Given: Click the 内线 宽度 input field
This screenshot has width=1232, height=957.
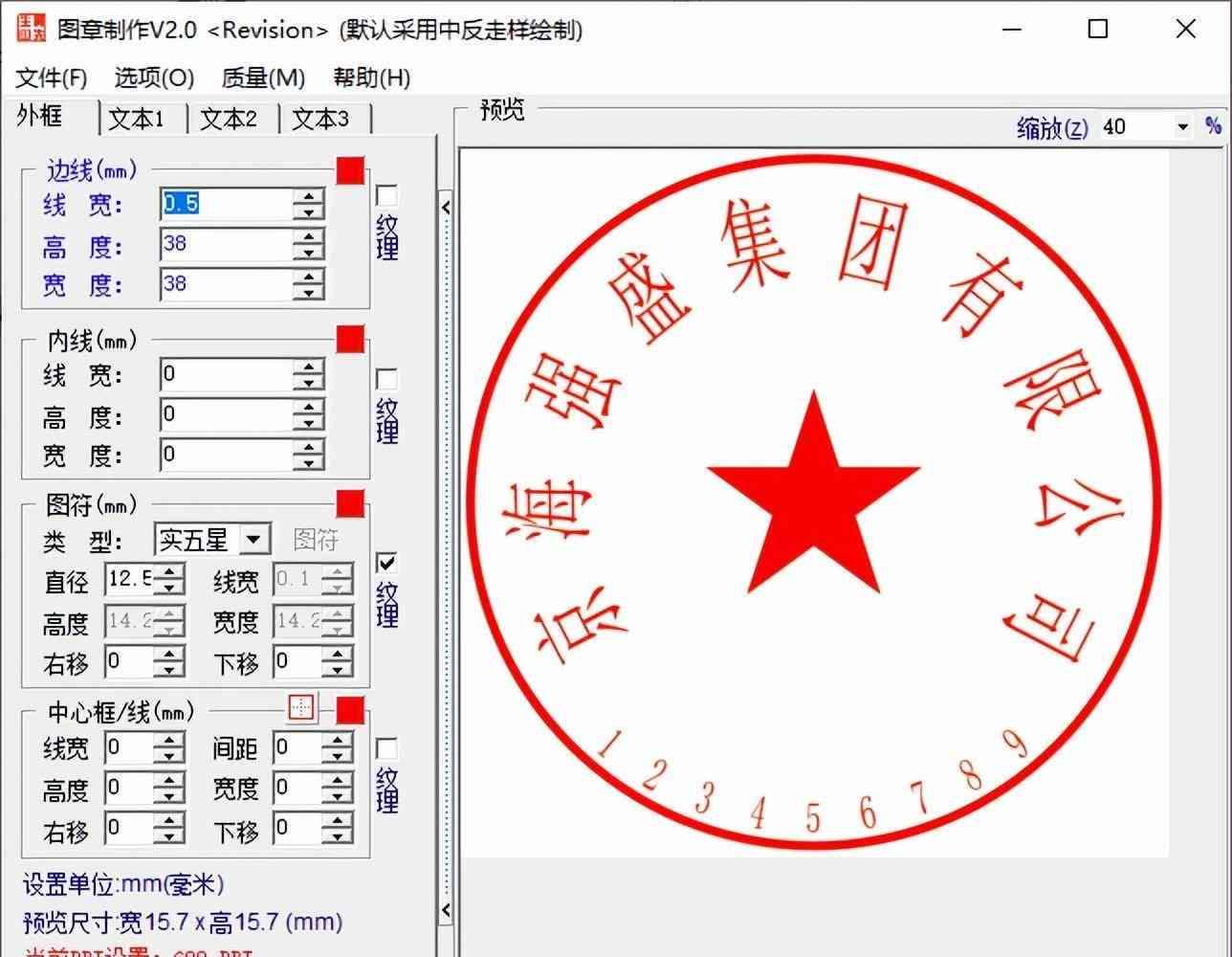Looking at the screenshot, I should tap(227, 455).
